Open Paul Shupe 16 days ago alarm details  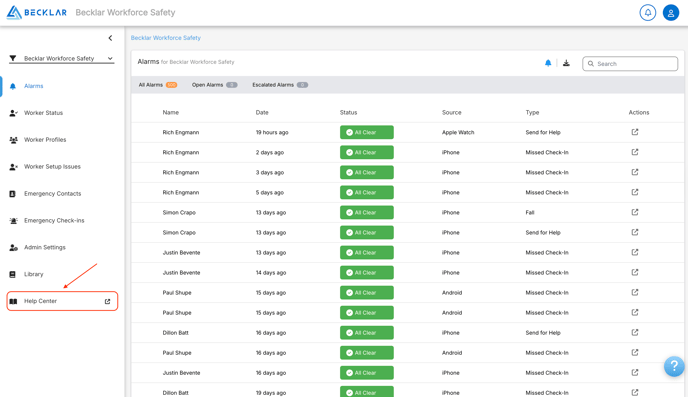tap(635, 353)
